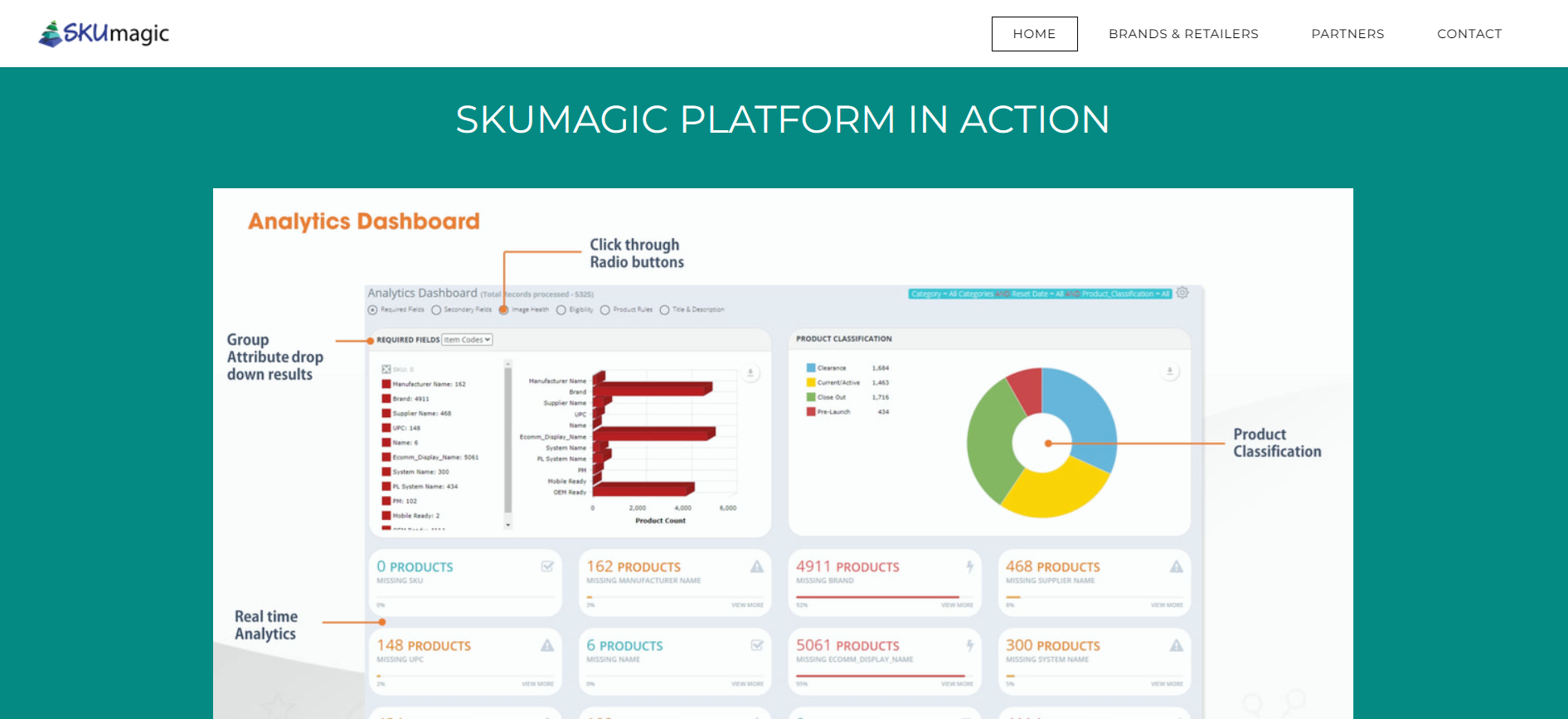Select the Image Health radio button
The height and width of the screenshot is (719, 1568).
coord(503,310)
